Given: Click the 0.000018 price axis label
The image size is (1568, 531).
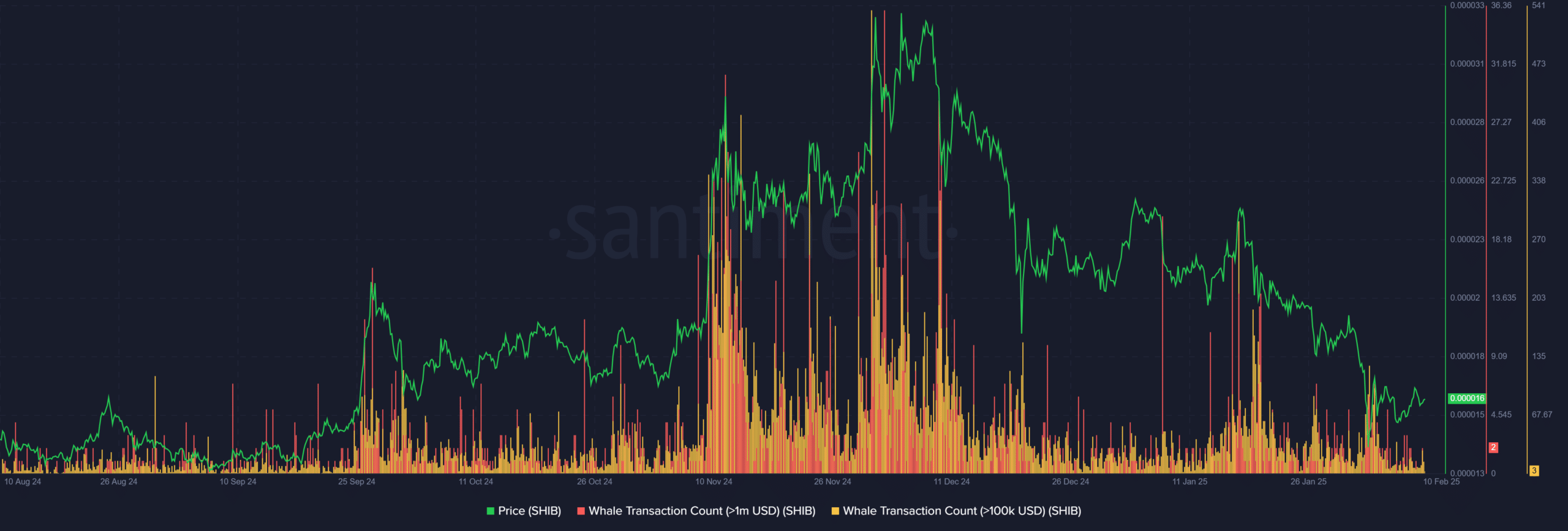Looking at the screenshot, I should [1467, 356].
